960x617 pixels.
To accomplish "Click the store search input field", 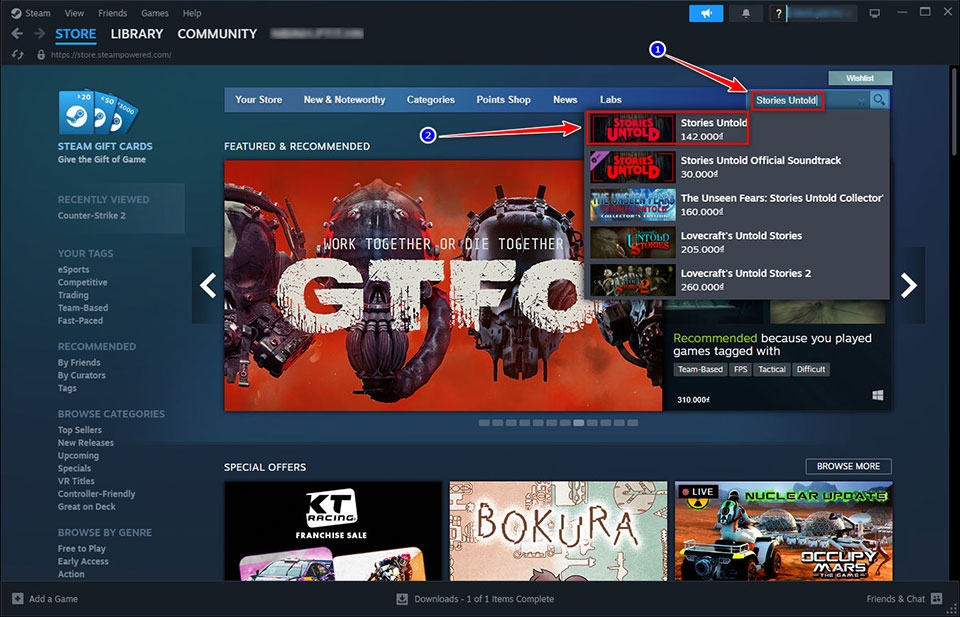I will 809,100.
